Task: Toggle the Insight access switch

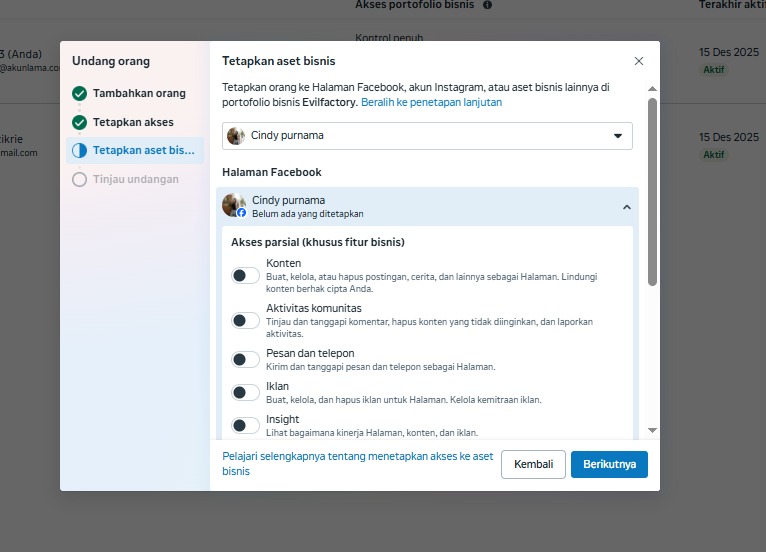Action: click(x=245, y=425)
